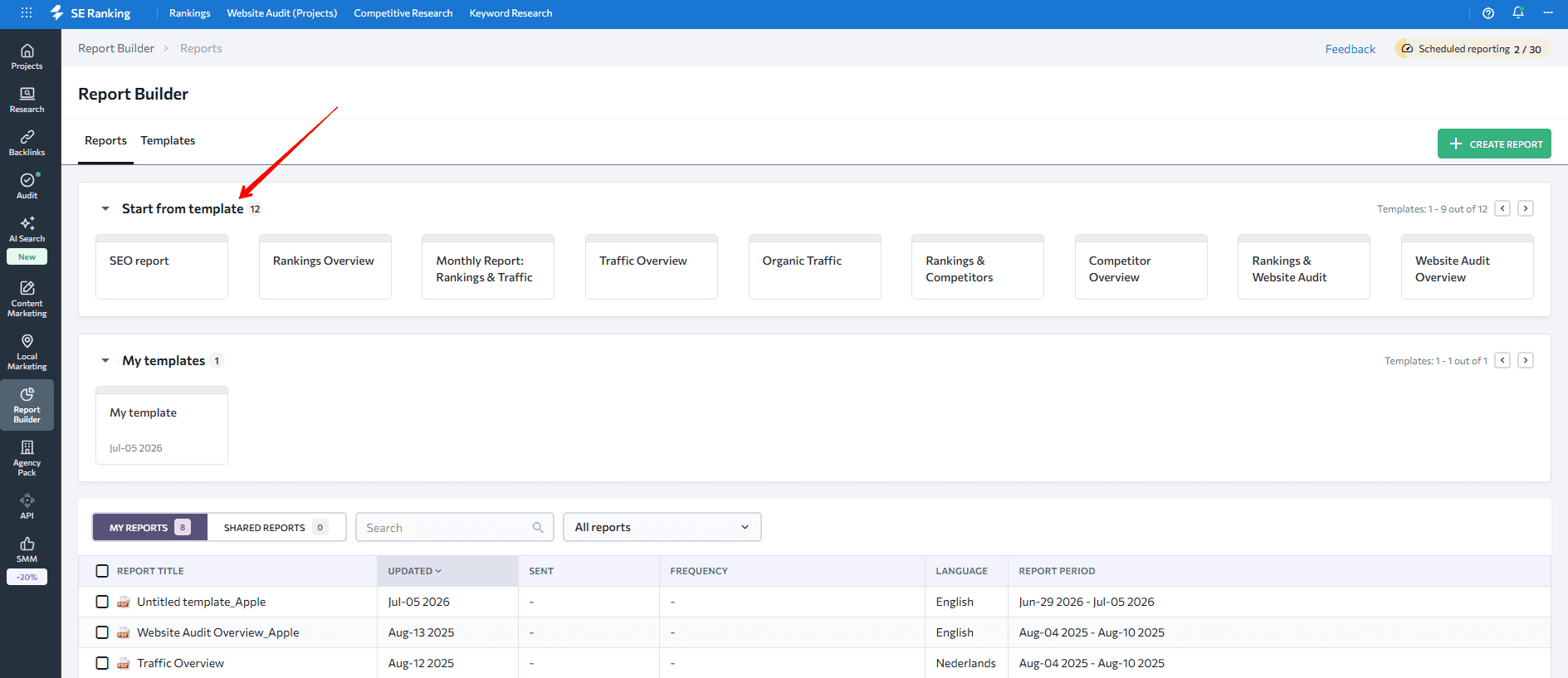Screen dimensions: 1568x678
Task: Go to next page of My templates
Action: coord(1526,360)
